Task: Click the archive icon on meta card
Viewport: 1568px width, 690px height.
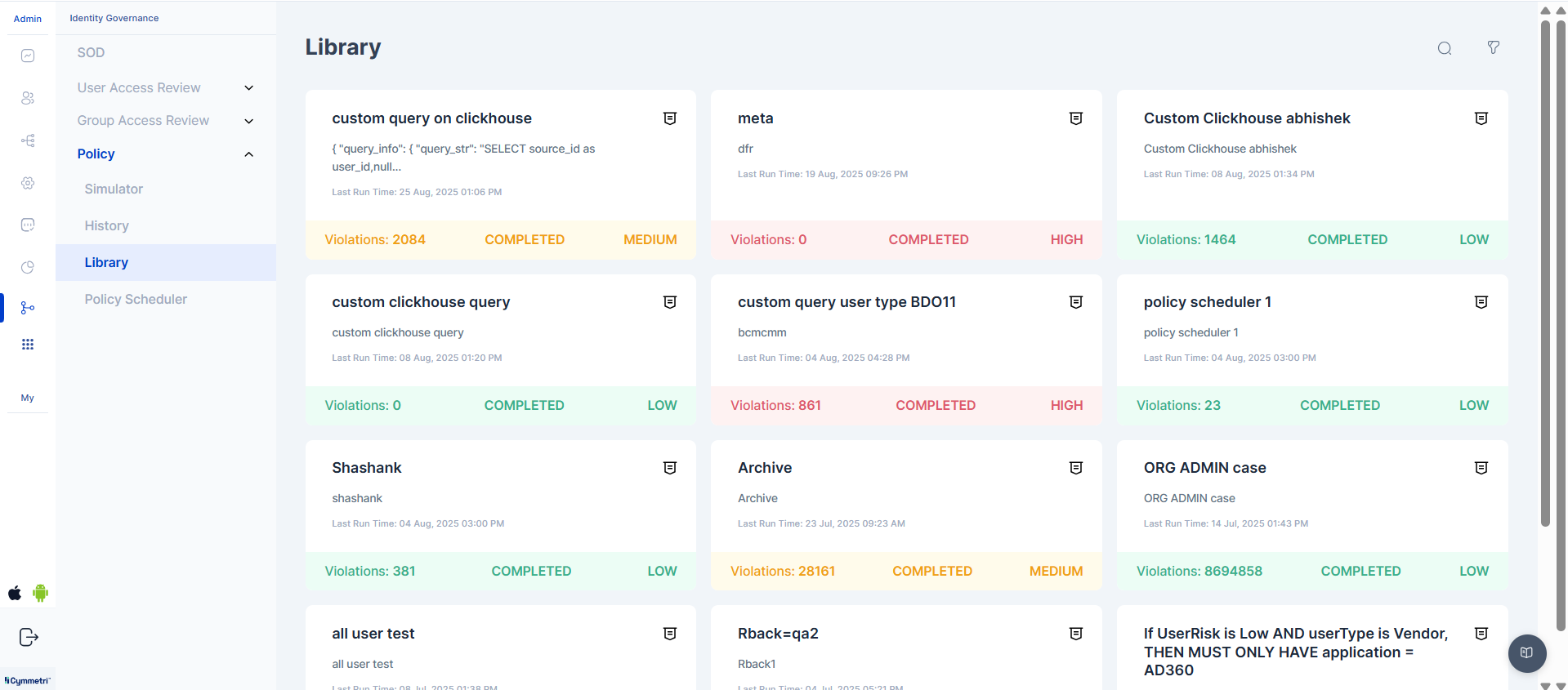Action: click(x=1075, y=118)
